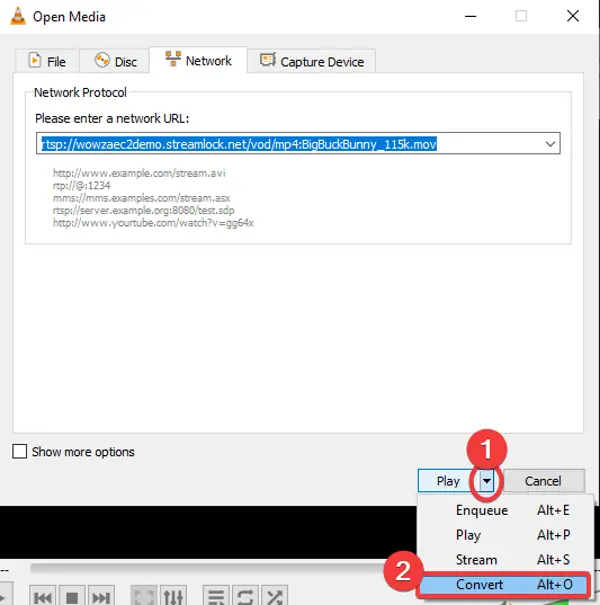Click the VLC cone icon in title bar
Image resolution: width=600 pixels, height=605 pixels.
pyautogui.click(x=17, y=16)
